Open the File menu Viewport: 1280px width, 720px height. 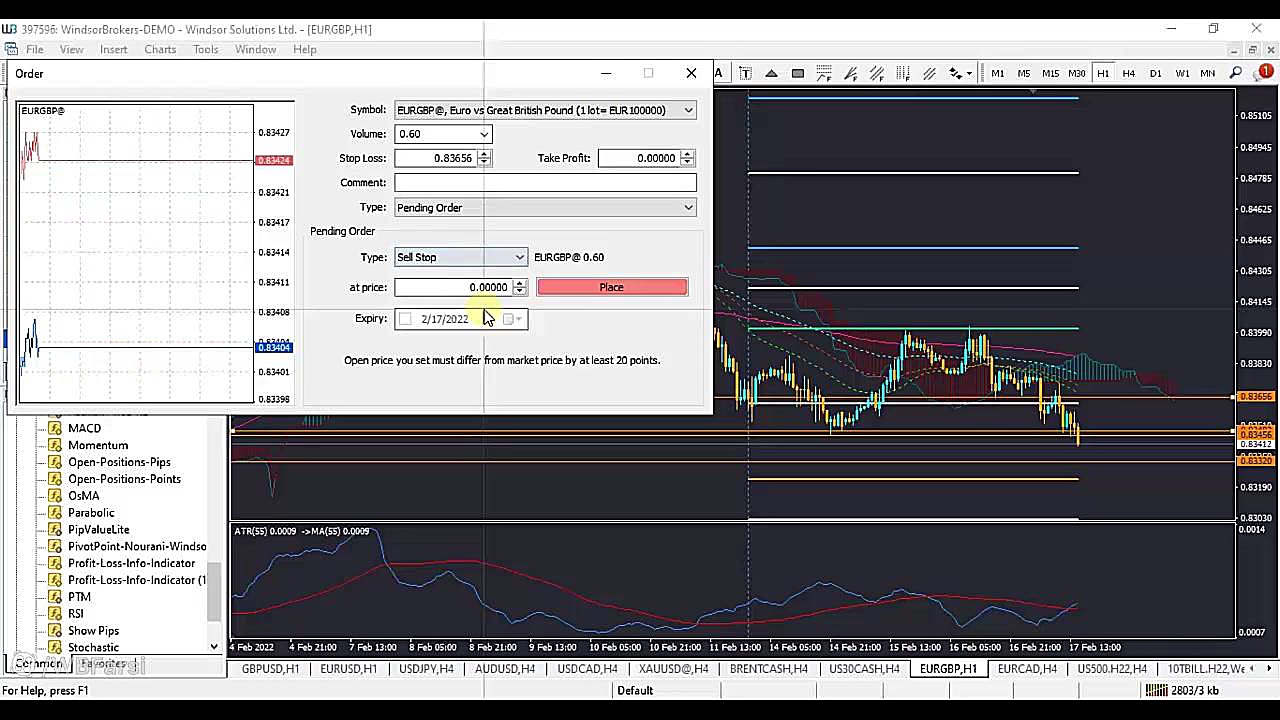(x=34, y=49)
